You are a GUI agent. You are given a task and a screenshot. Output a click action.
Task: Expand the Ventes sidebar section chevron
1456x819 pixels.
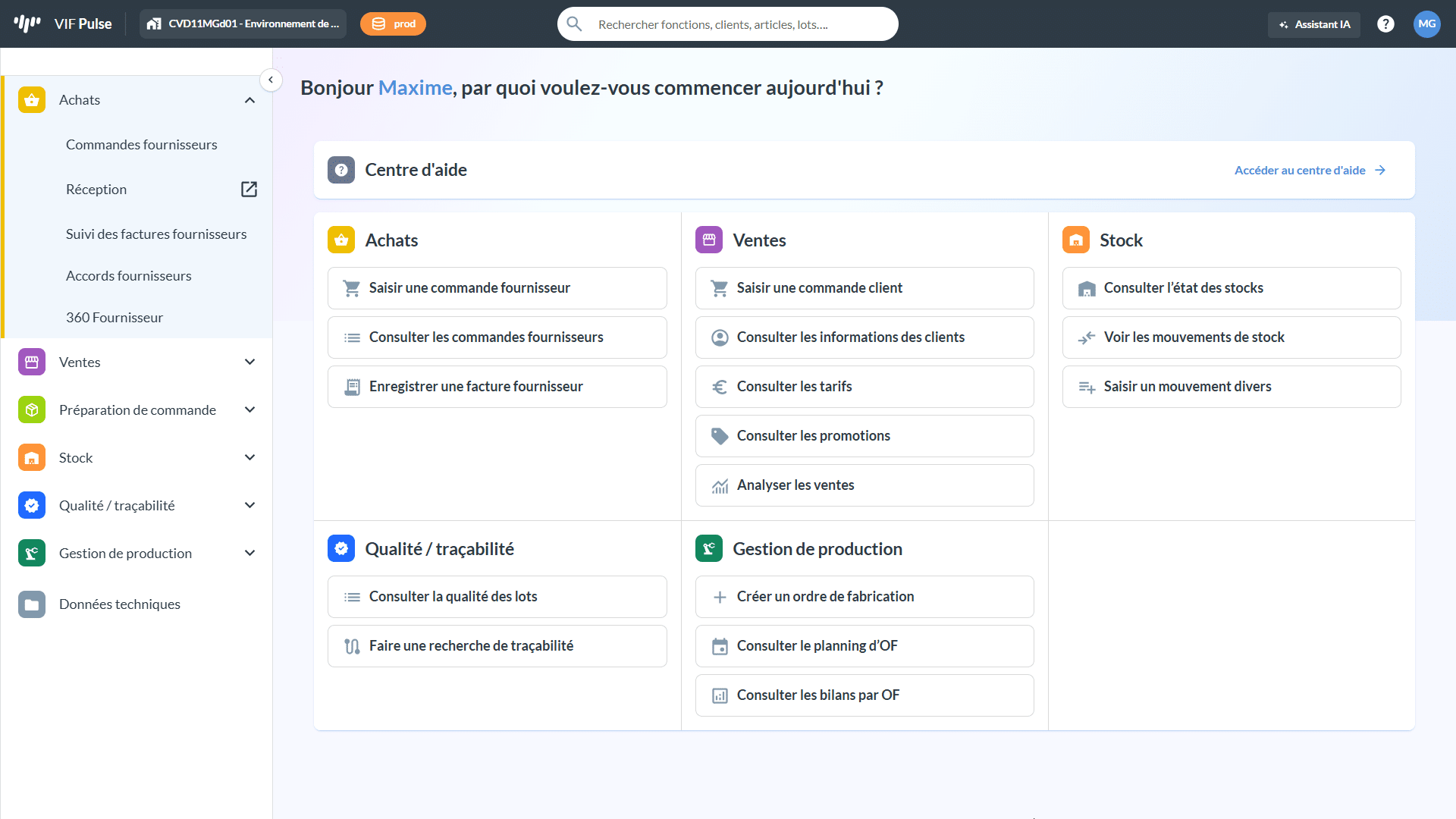click(x=249, y=362)
